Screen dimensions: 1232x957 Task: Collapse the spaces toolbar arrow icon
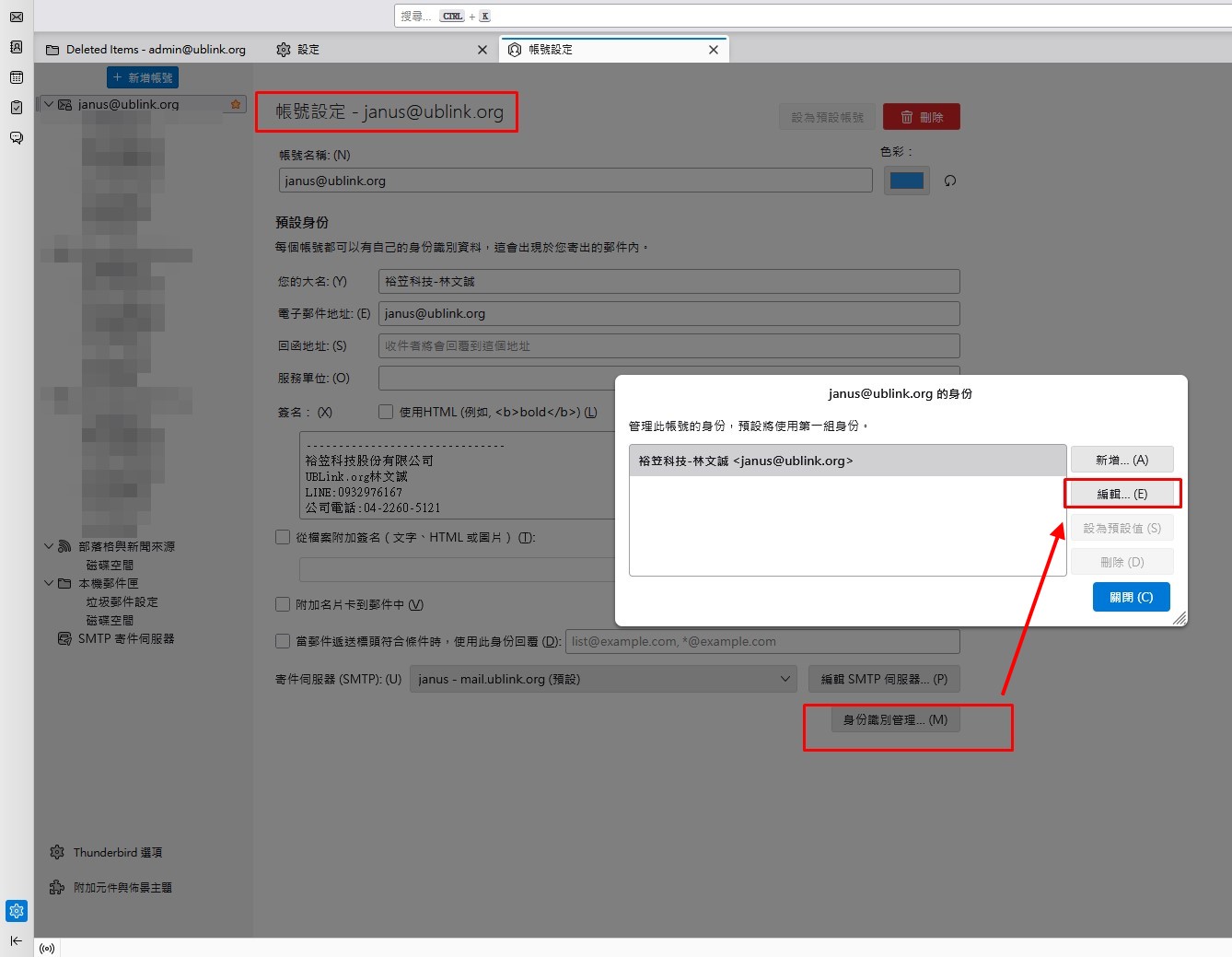[17, 940]
